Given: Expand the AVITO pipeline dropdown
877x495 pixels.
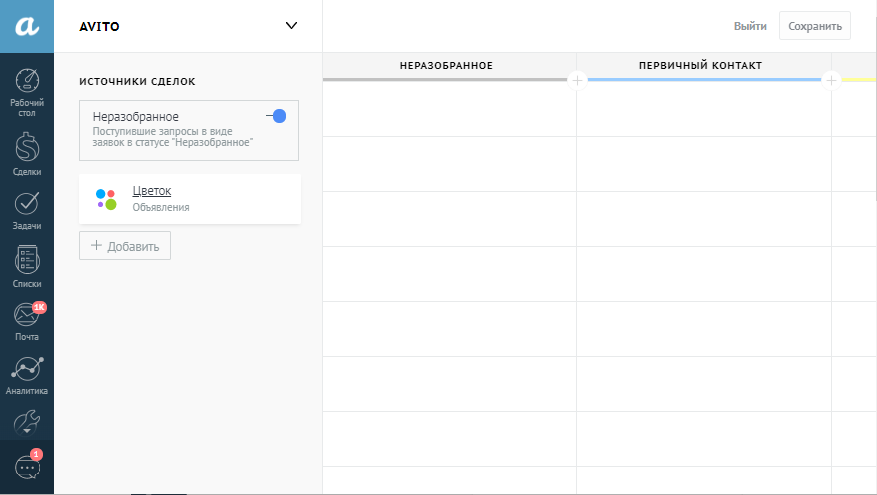Looking at the screenshot, I should (x=291, y=26).
